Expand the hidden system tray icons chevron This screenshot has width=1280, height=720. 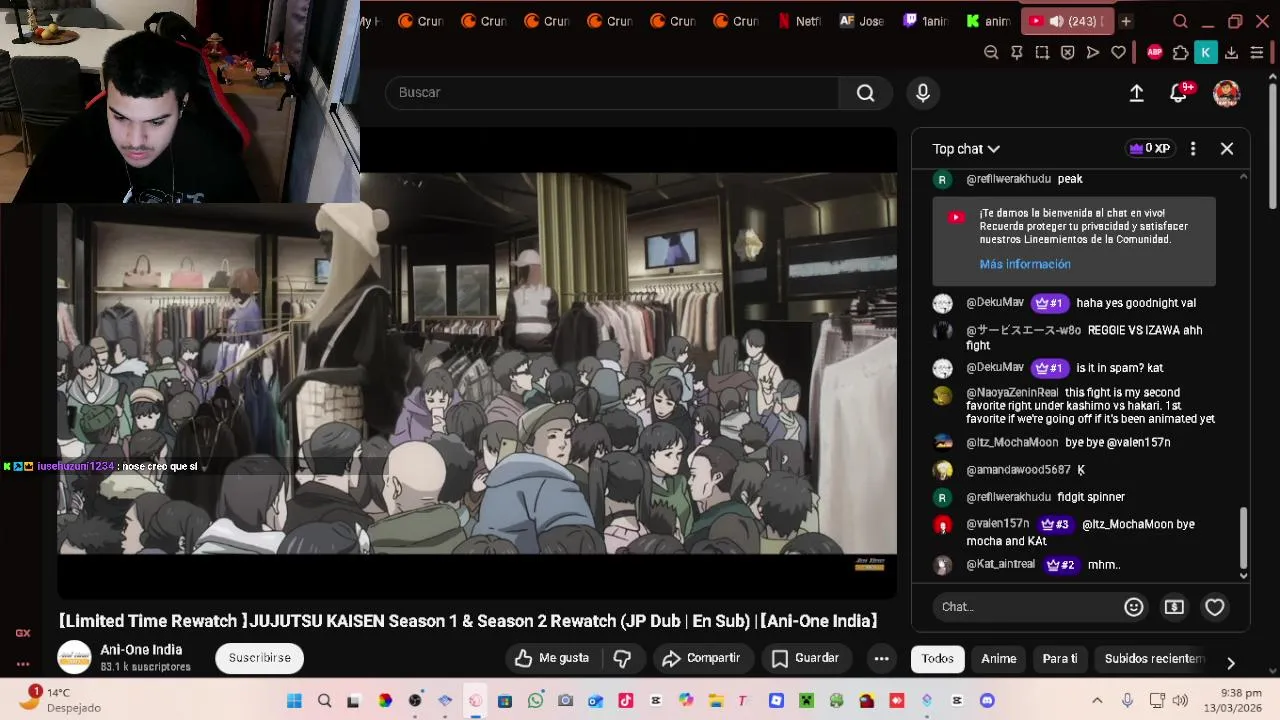click(1097, 701)
